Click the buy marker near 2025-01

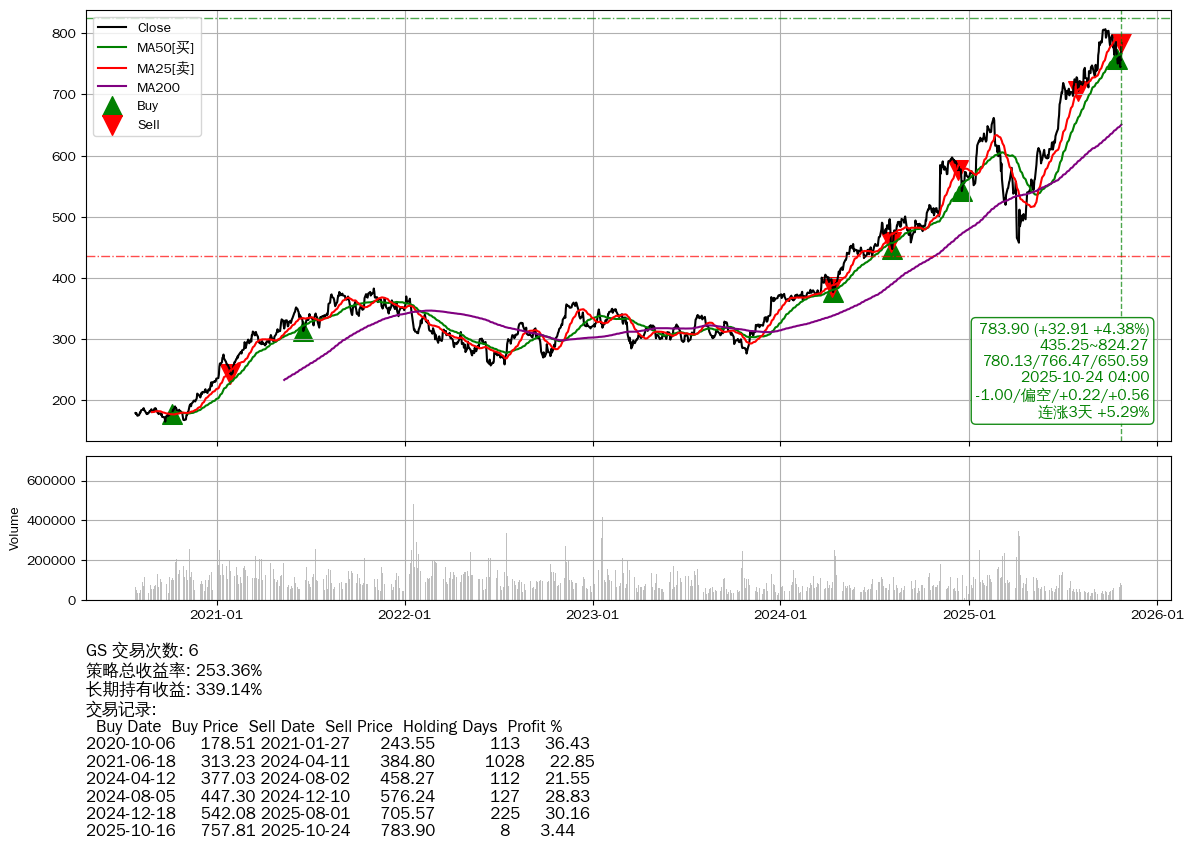(961, 190)
